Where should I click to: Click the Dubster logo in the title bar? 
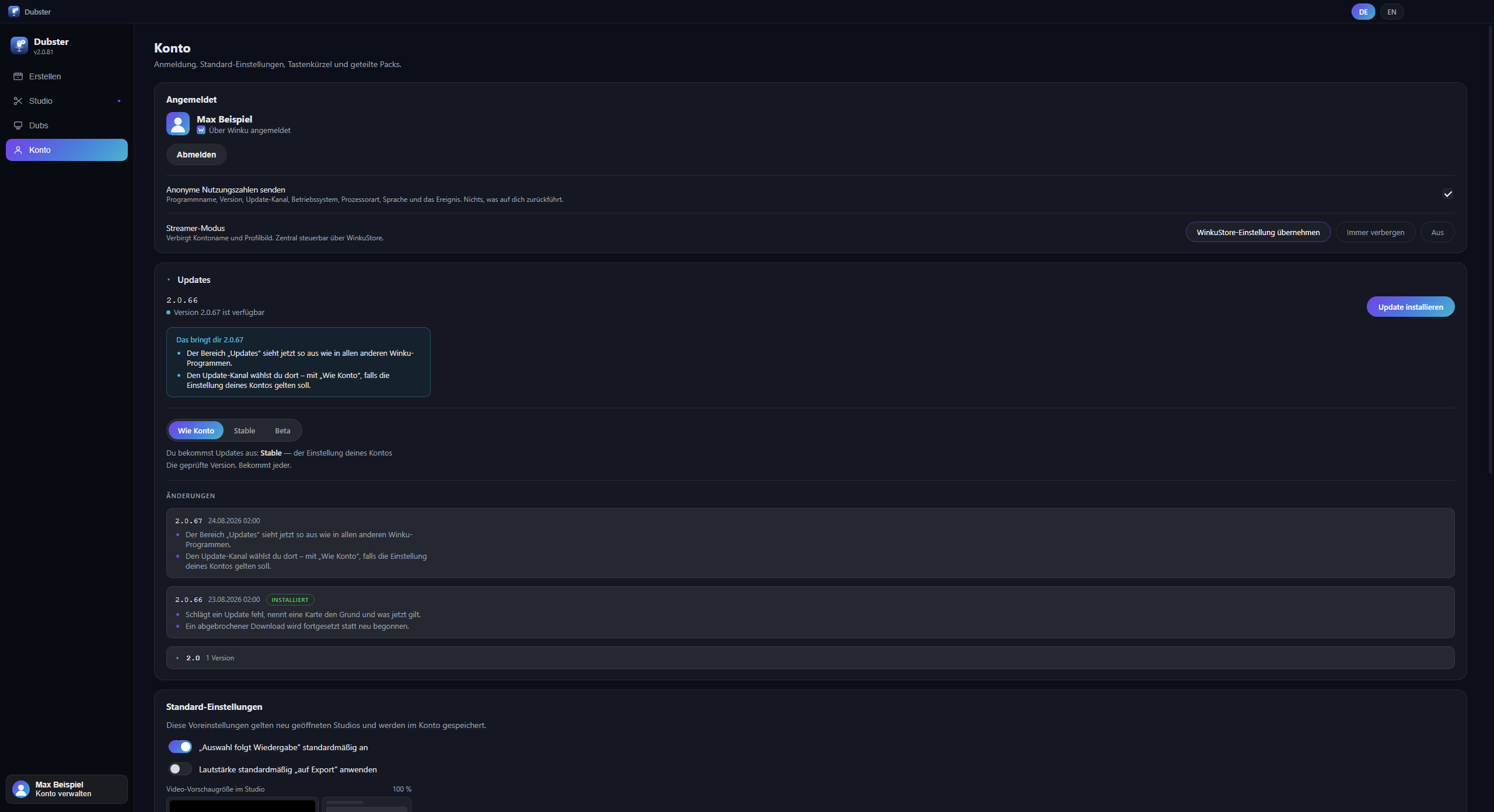coord(14,12)
